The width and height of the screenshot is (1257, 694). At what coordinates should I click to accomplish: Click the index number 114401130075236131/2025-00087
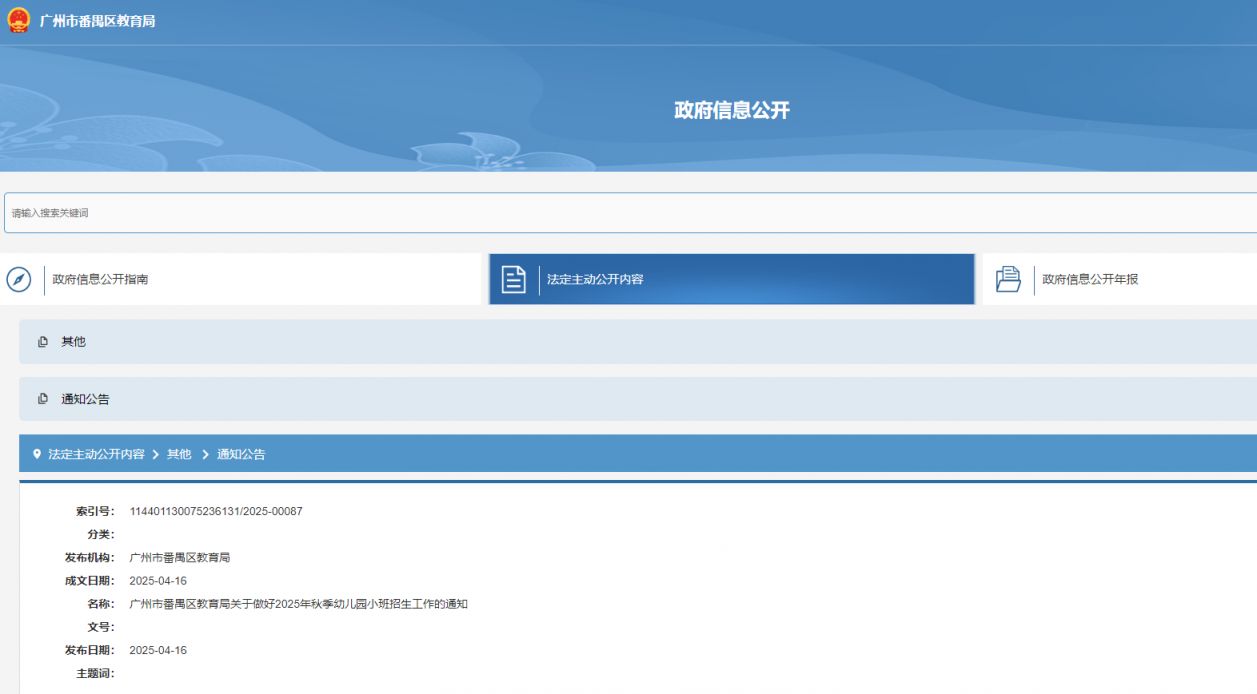point(216,512)
